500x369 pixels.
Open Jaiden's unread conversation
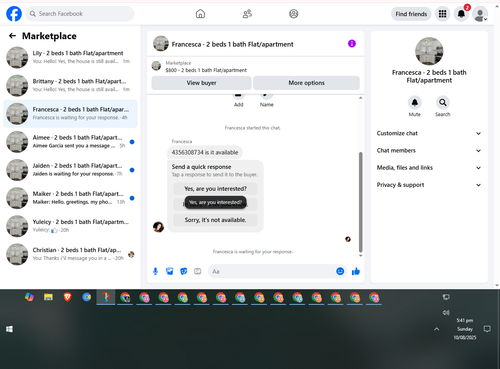(70, 170)
